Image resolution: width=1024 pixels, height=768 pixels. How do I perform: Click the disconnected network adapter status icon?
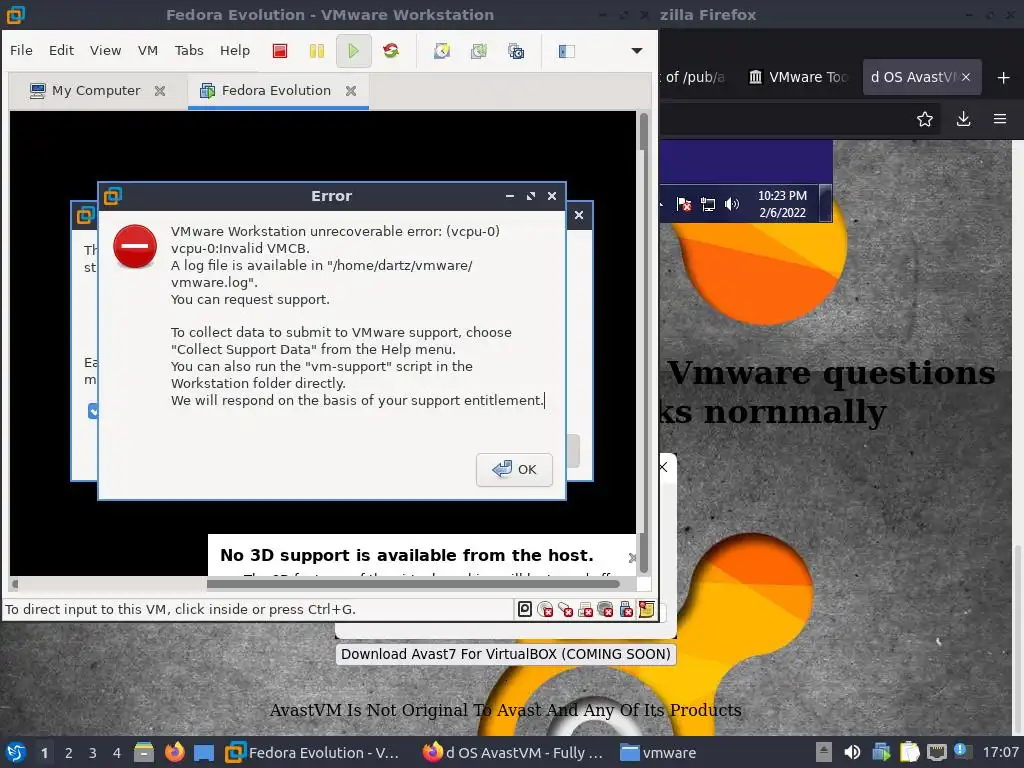click(566, 609)
